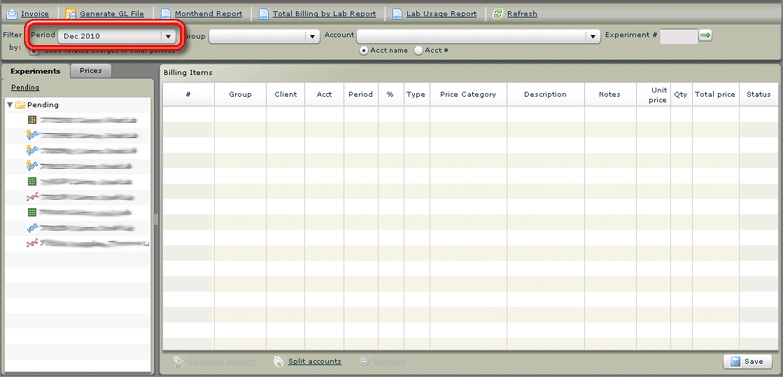Open the Lab Usage Report link

pos(441,14)
